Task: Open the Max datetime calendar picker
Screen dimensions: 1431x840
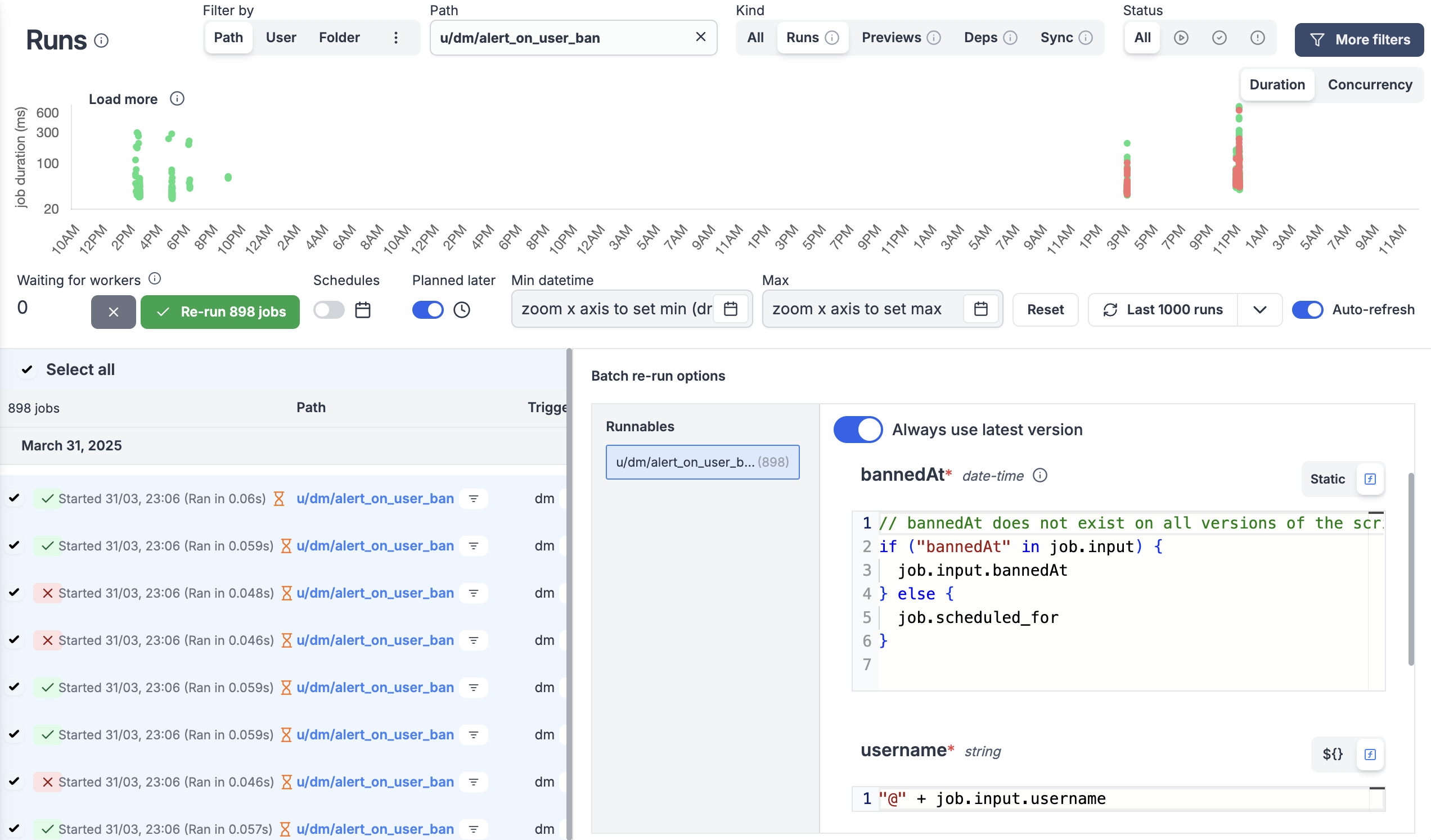Action: click(980, 309)
